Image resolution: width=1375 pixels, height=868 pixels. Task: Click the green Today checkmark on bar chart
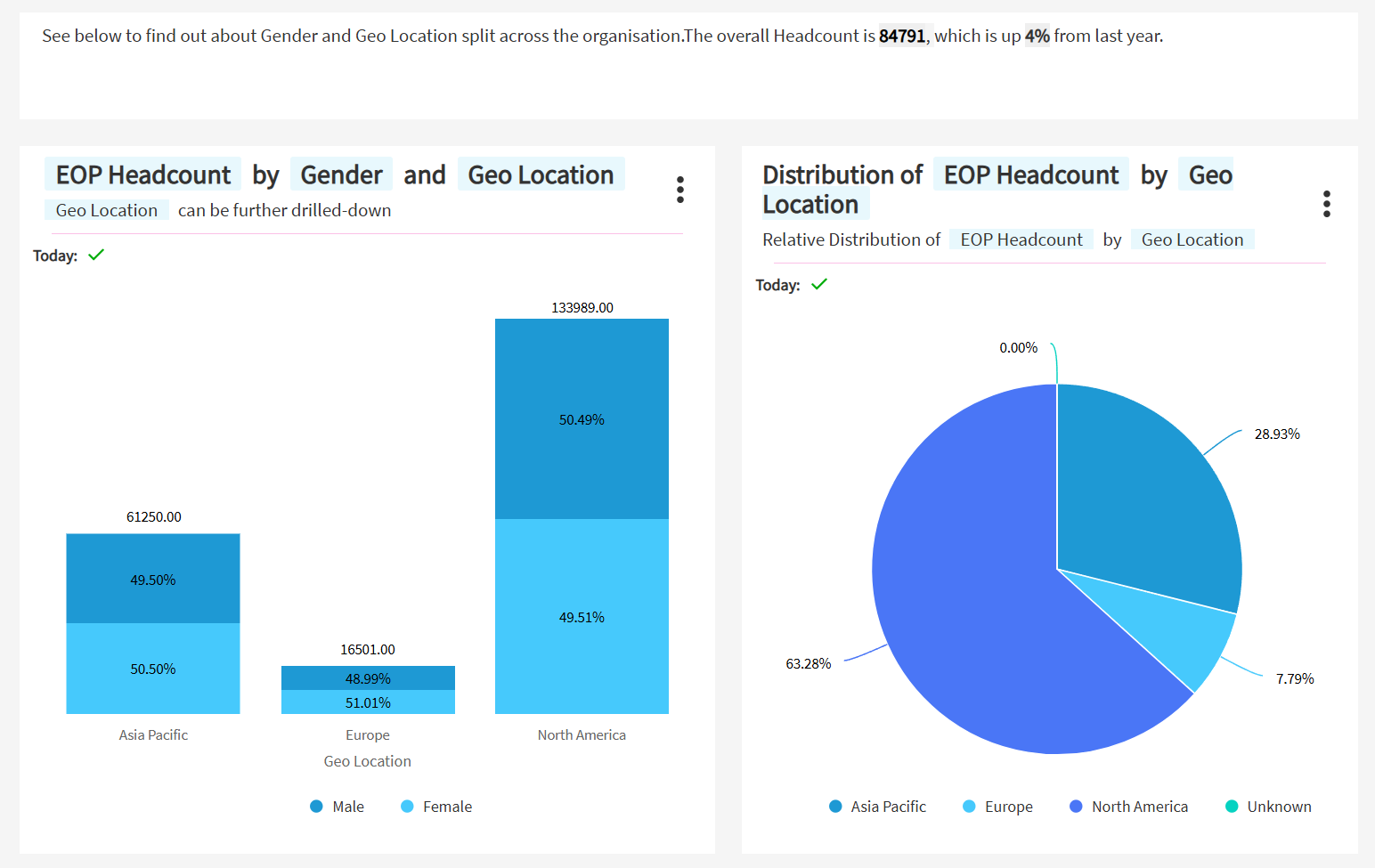[96, 255]
